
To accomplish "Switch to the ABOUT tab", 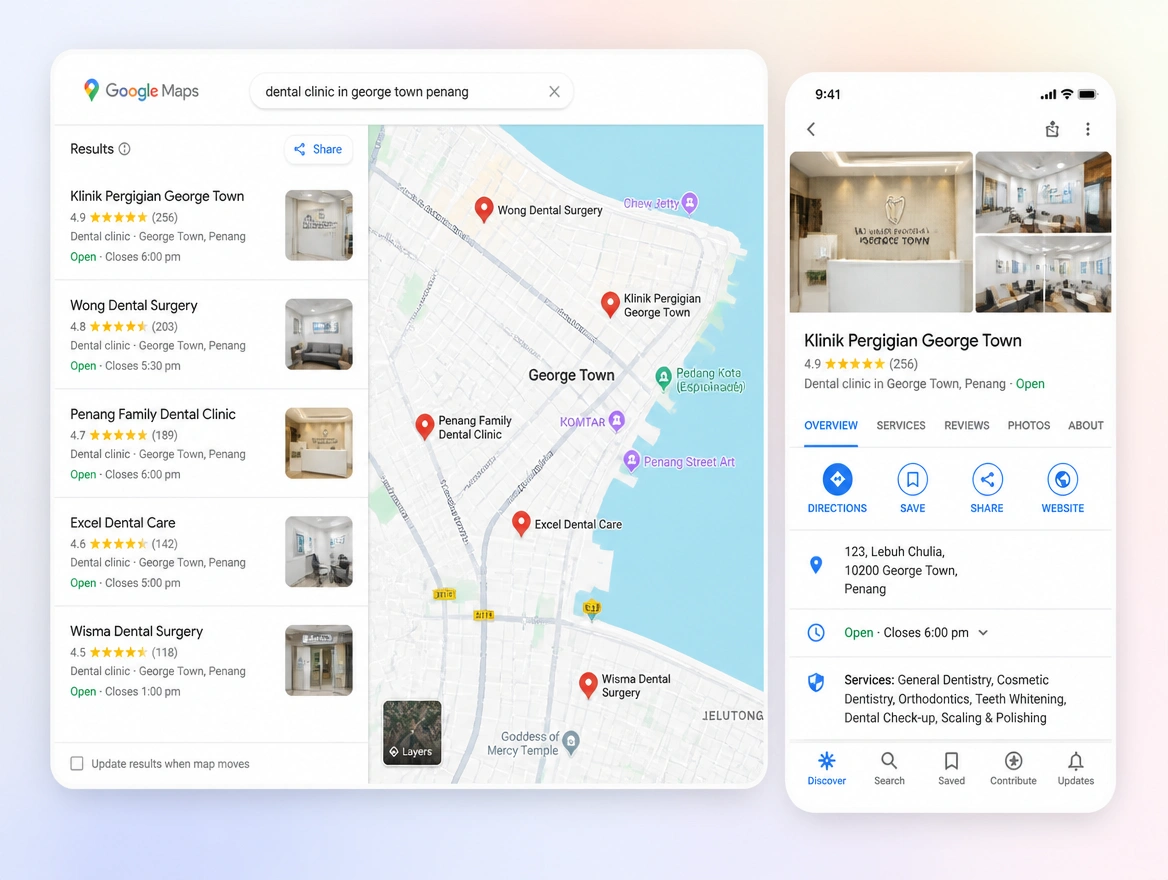I will click(x=1085, y=425).
